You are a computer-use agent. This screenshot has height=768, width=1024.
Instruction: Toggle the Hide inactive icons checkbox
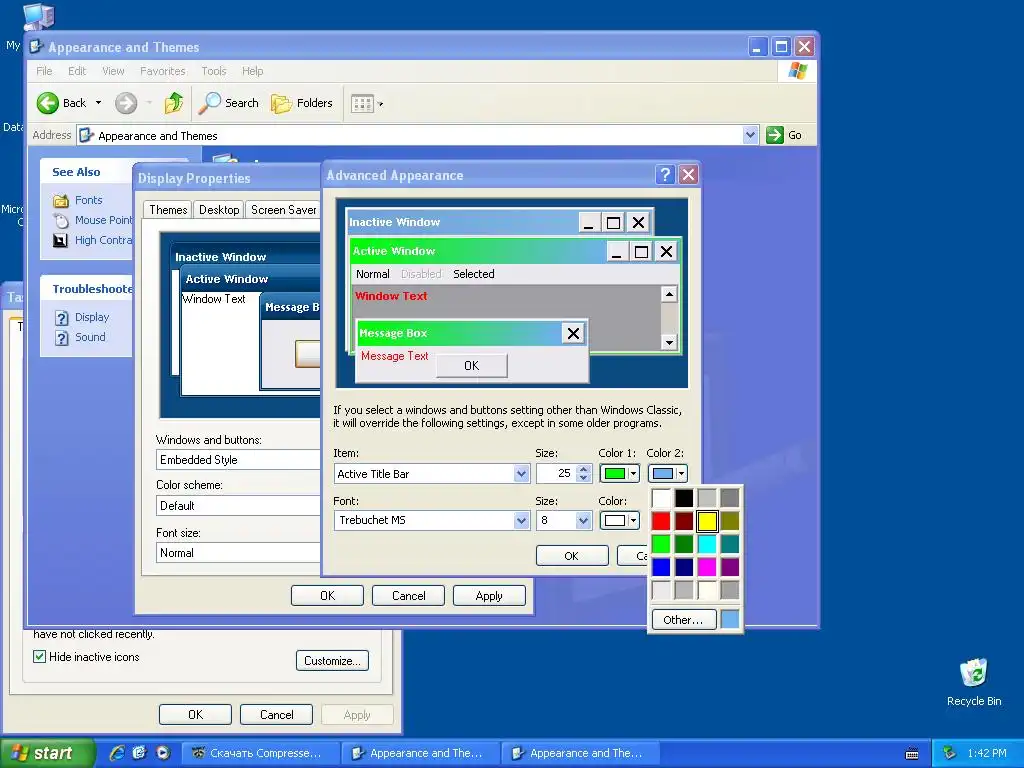click(39, 656)
